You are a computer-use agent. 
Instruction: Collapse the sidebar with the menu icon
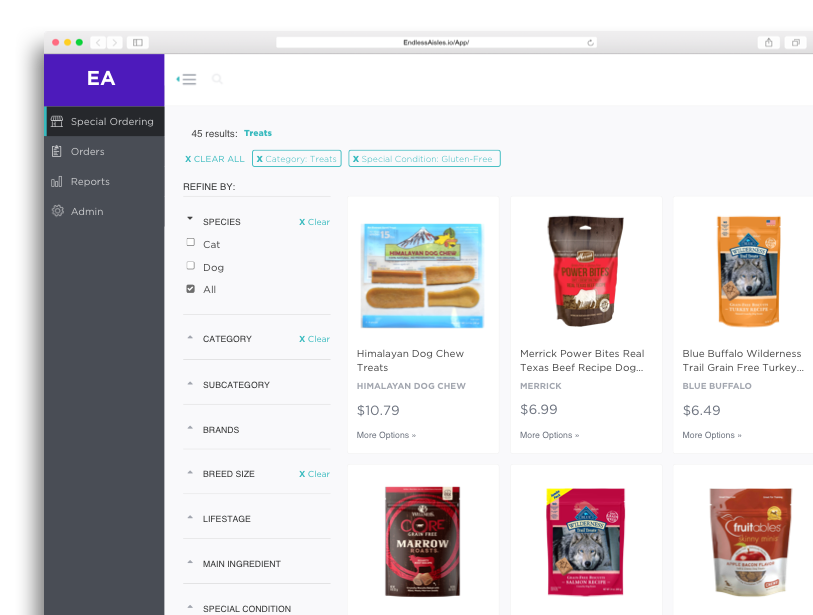pyautogui.click(x=187, y=79)
